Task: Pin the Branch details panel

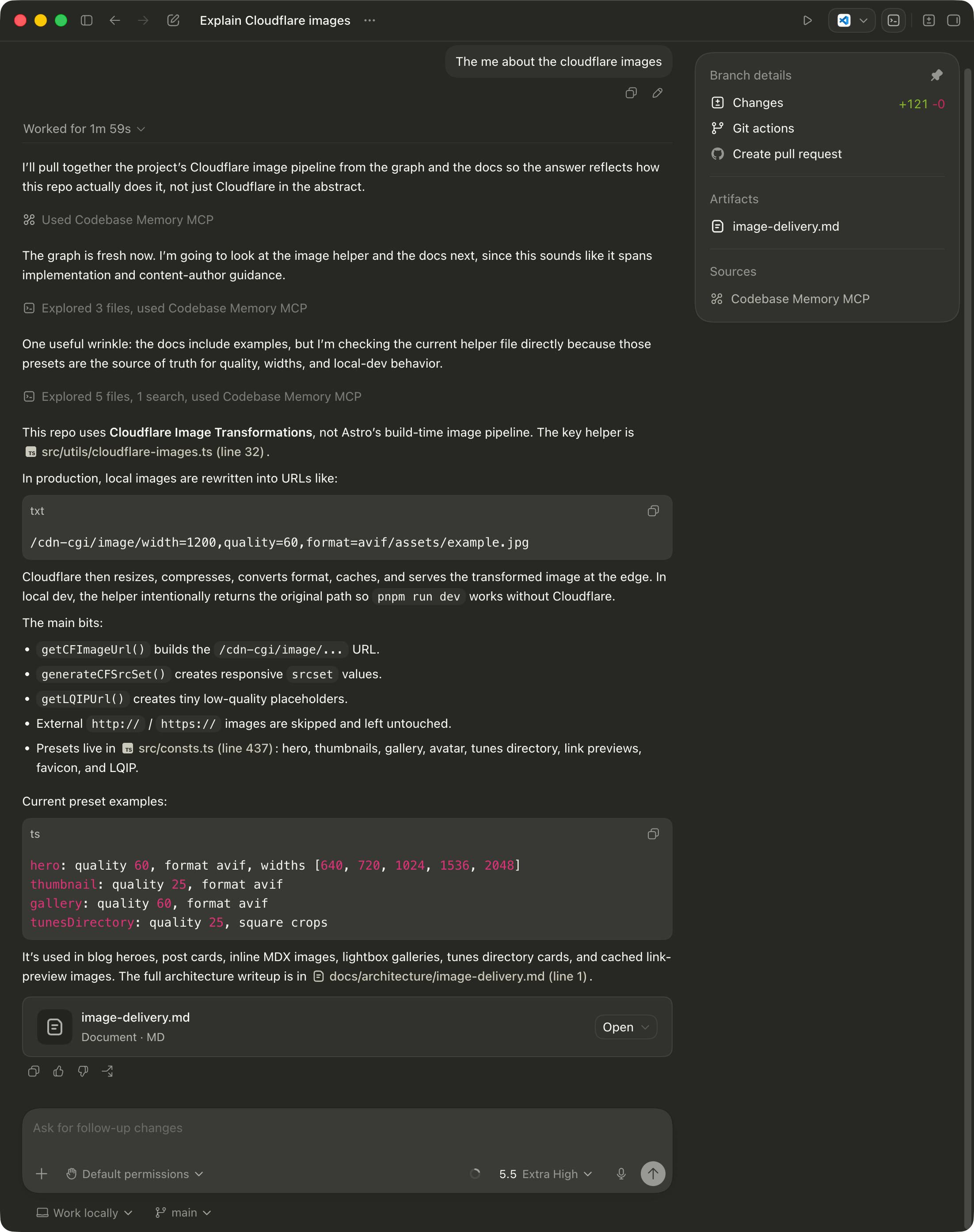Action: pos(936,75)
